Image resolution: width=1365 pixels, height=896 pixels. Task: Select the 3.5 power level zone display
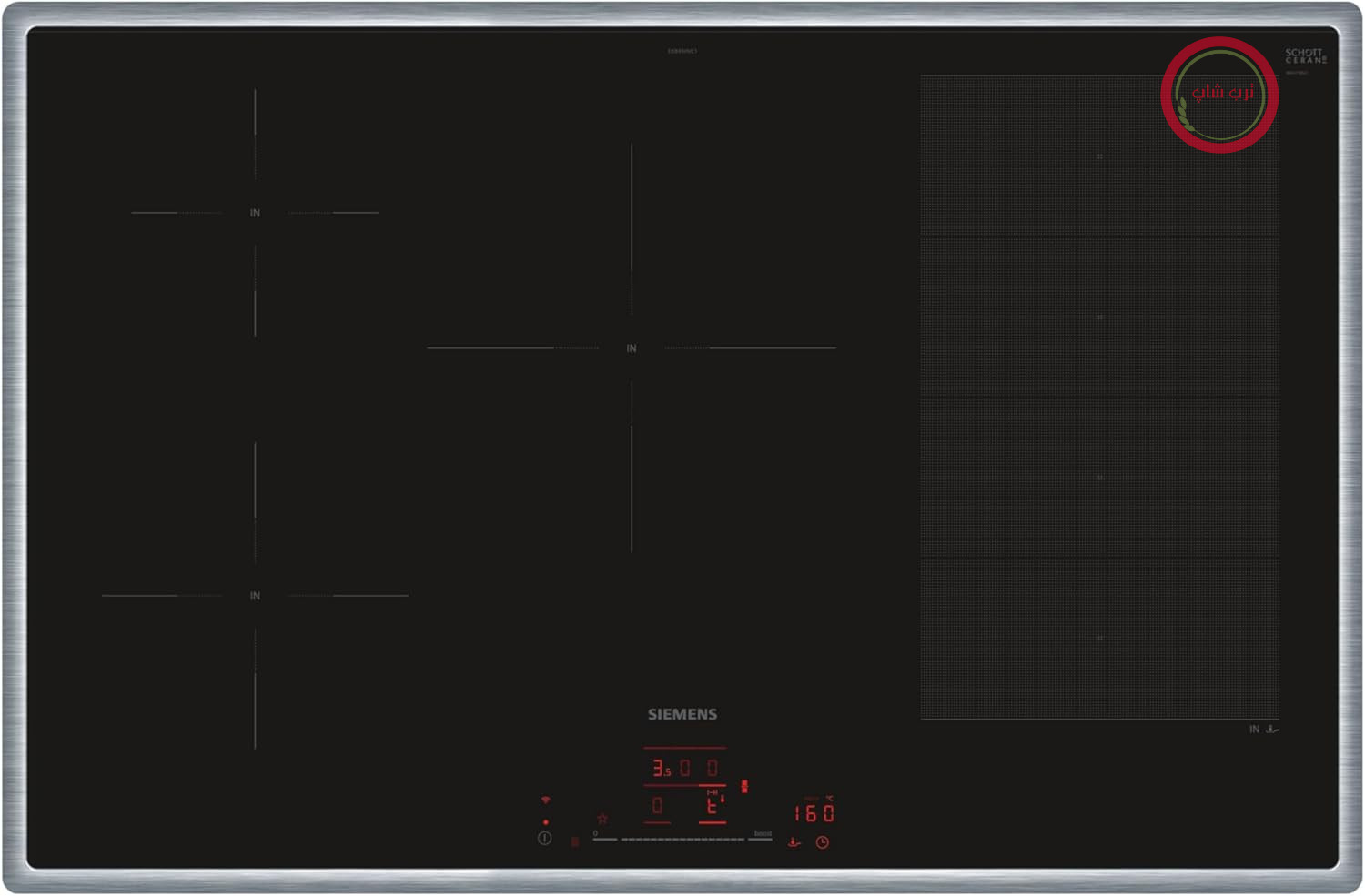[x=662, y=769]
